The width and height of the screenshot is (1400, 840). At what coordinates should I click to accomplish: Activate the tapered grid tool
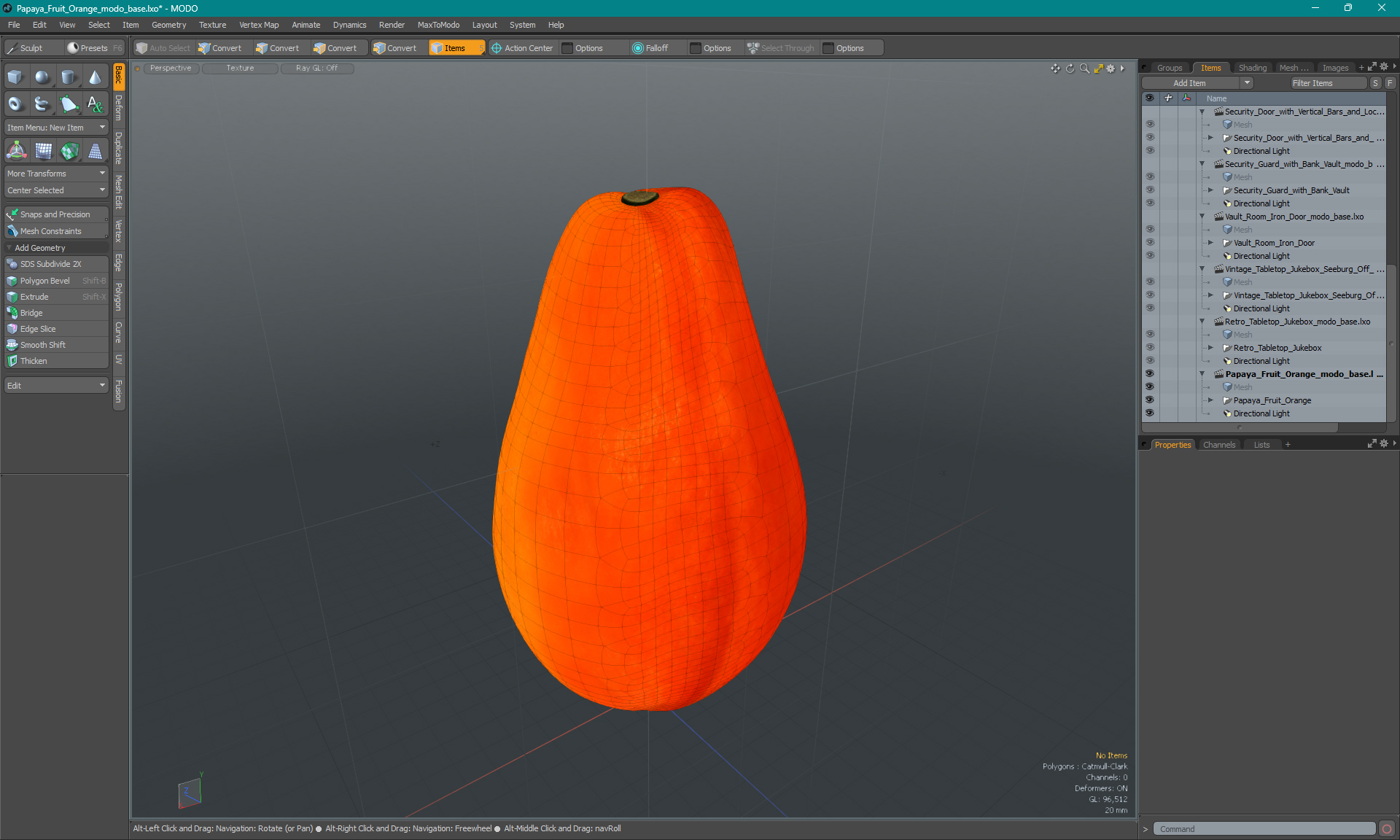point(96,151)
